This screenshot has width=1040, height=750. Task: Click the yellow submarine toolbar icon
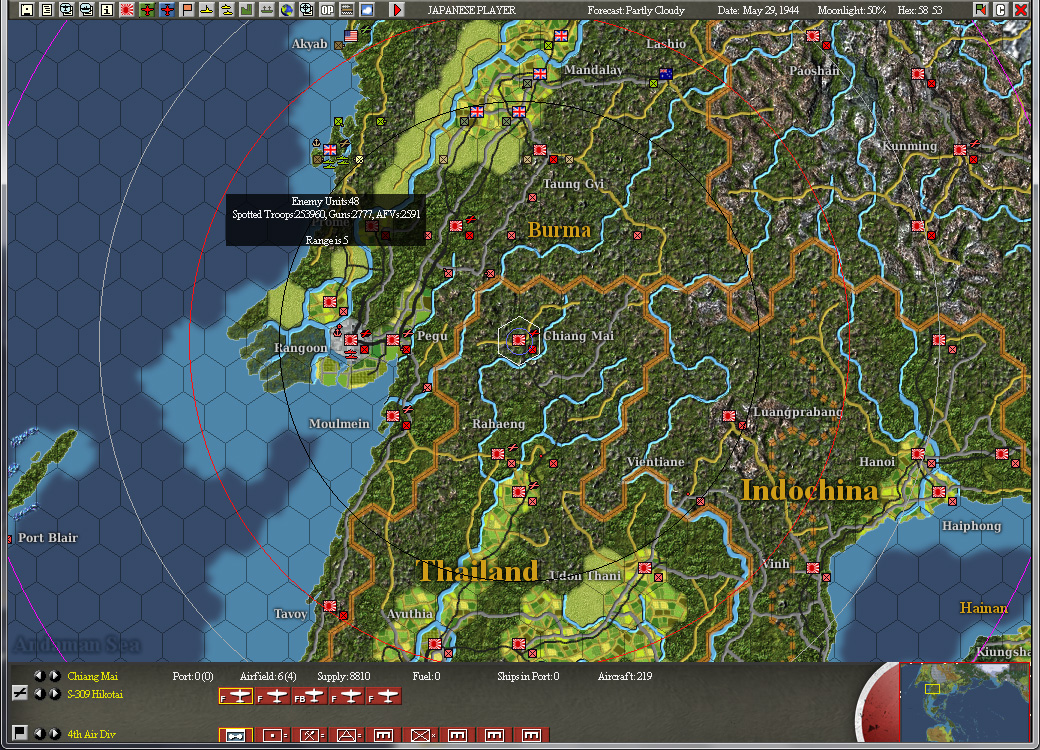207,10
